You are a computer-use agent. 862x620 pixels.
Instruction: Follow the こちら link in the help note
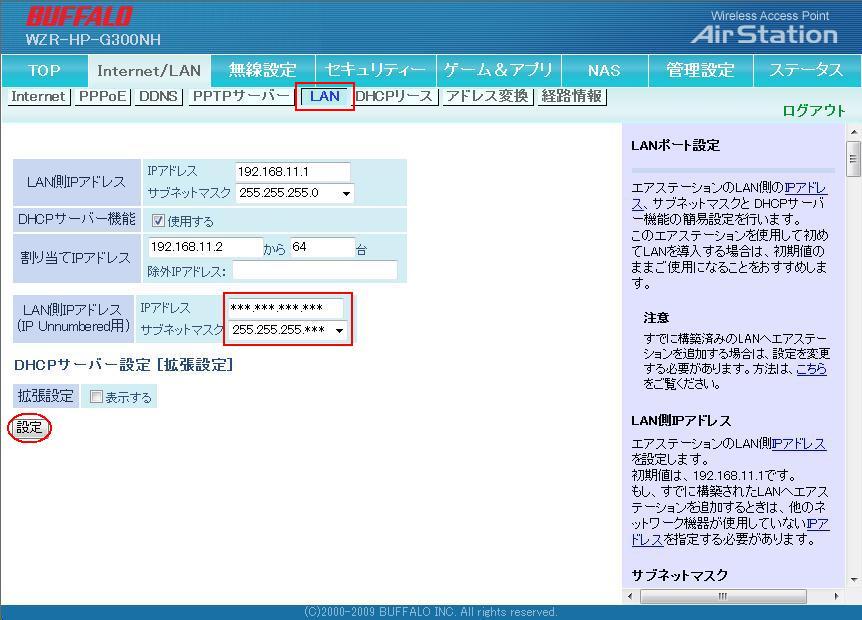[811, 369]
